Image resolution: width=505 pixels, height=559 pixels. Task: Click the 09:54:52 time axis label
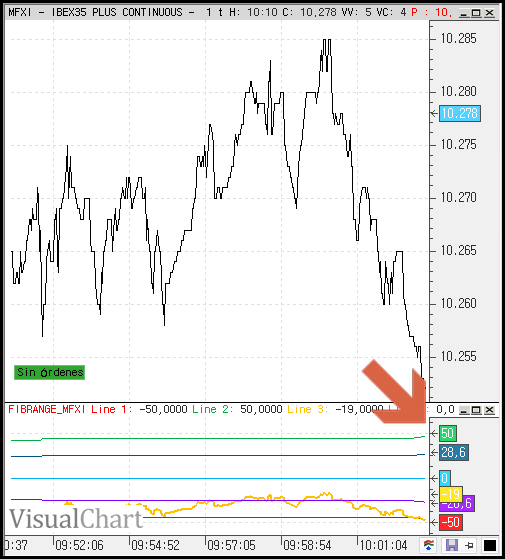pyautogui.click(x=155, y=545)
